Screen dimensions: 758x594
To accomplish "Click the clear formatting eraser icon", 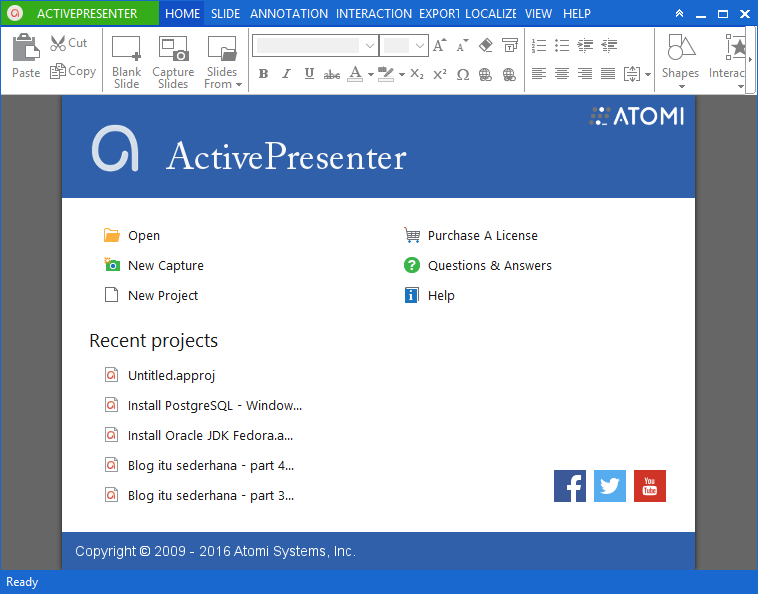I will click(x=485, y=45).
